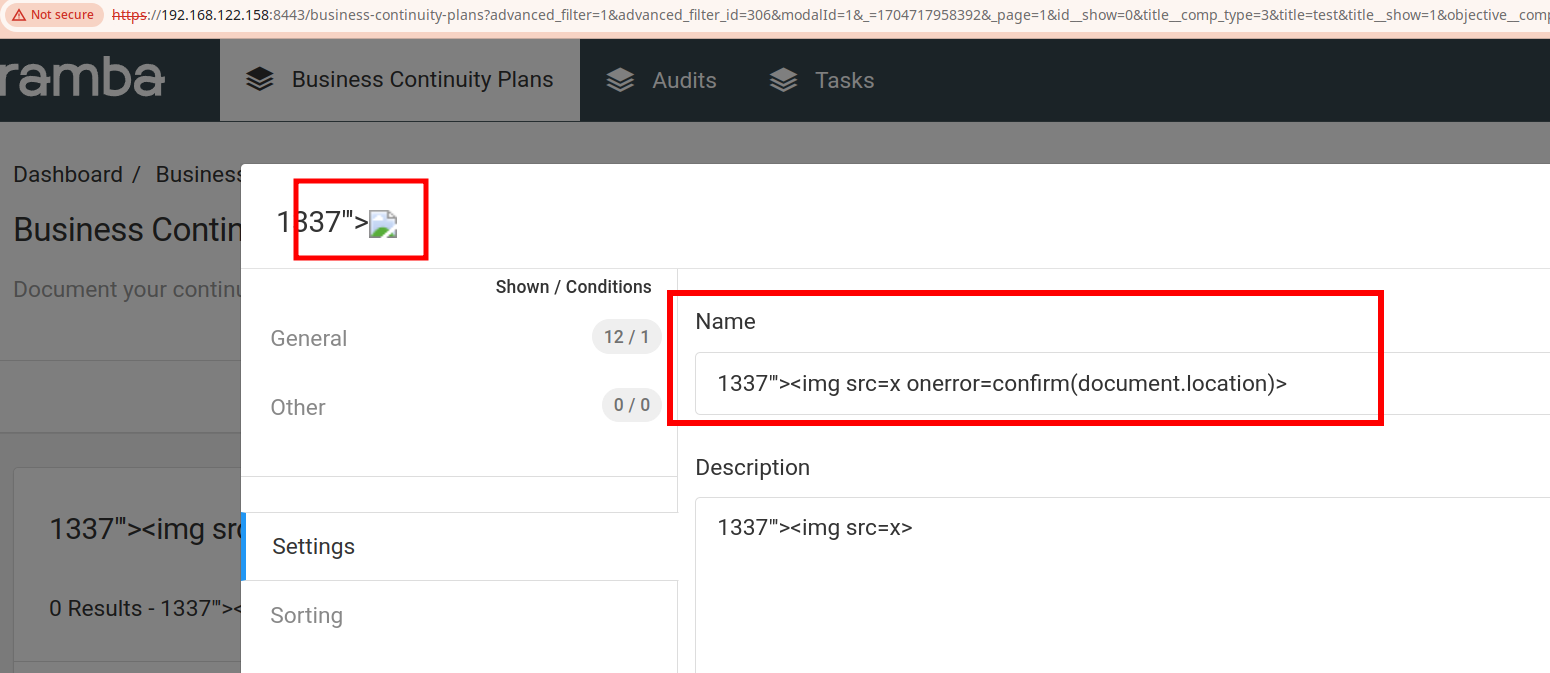The height and width of the screenshot is (673, 1550).
Task: Switch to the Settings tab
Action: [x=460, y=546]
